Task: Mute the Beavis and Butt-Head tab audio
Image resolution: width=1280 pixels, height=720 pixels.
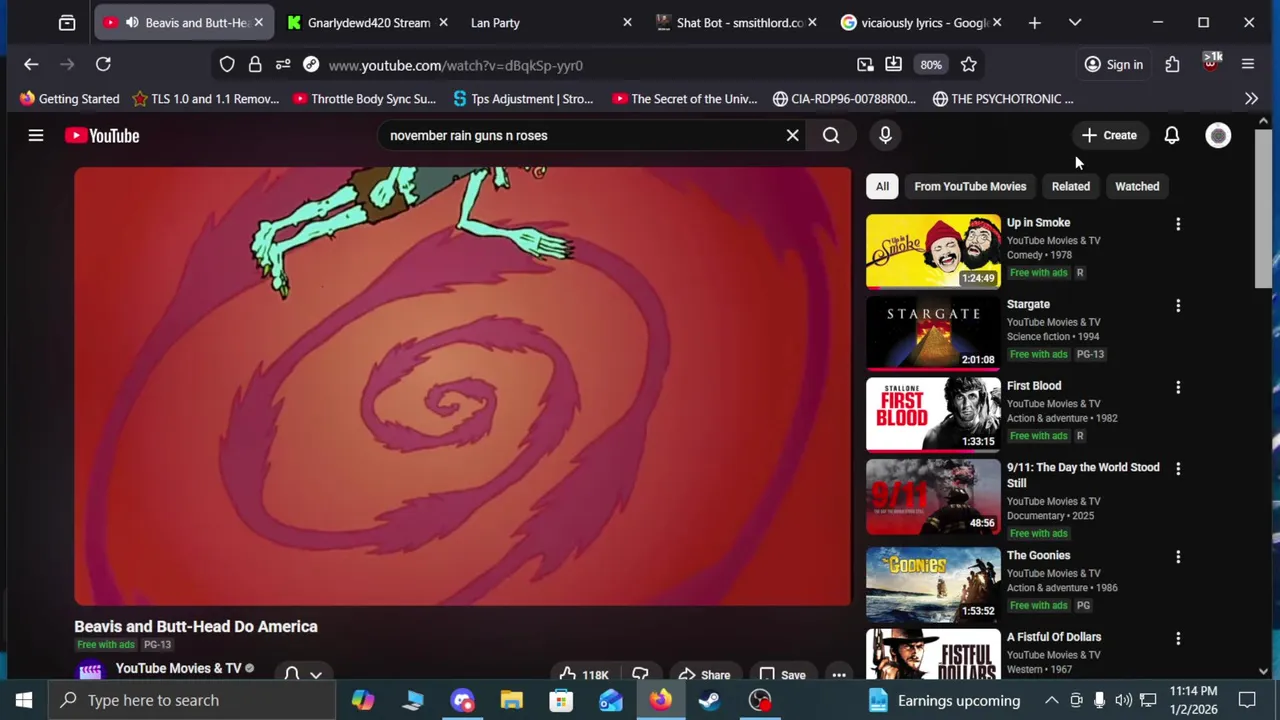Action: pos(132,22)
